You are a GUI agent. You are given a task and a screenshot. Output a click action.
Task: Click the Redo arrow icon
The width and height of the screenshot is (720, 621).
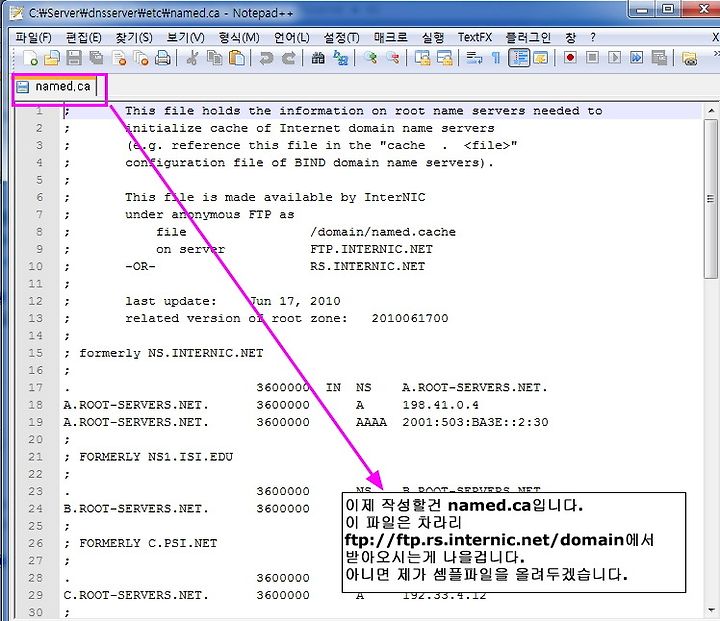(x=288, y=58)
